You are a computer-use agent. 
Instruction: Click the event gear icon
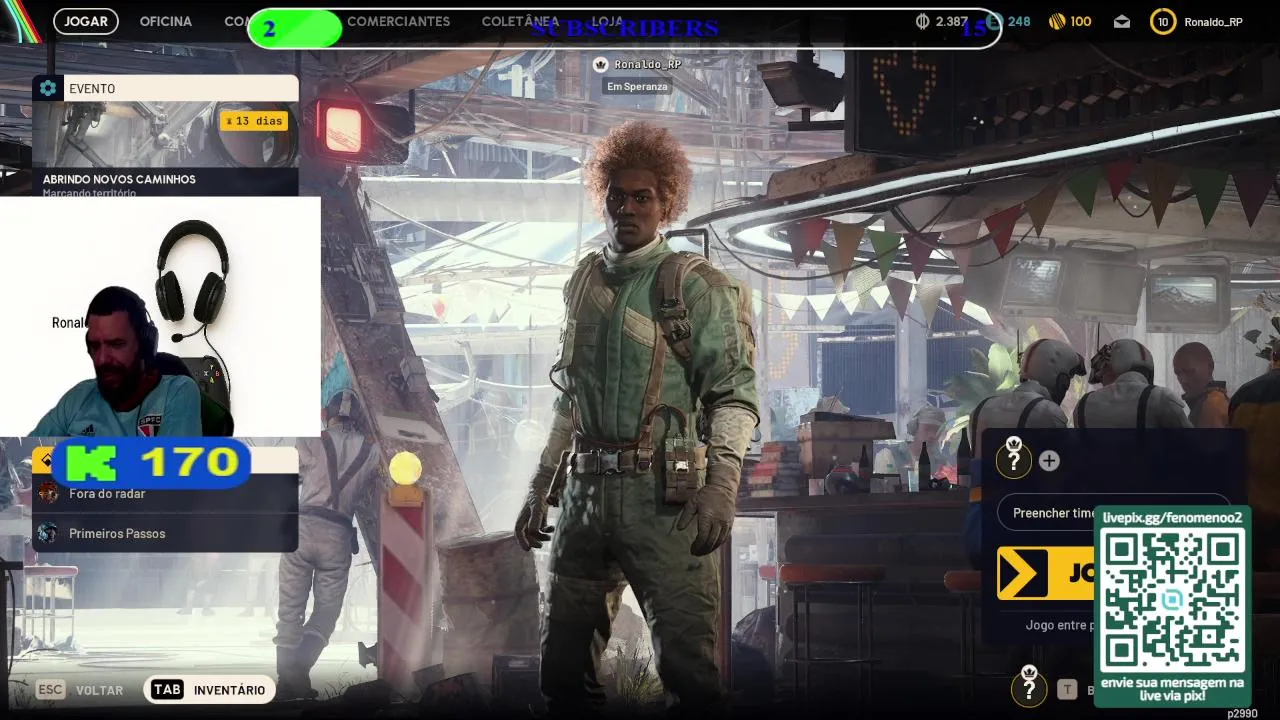(x=48, y=88)
